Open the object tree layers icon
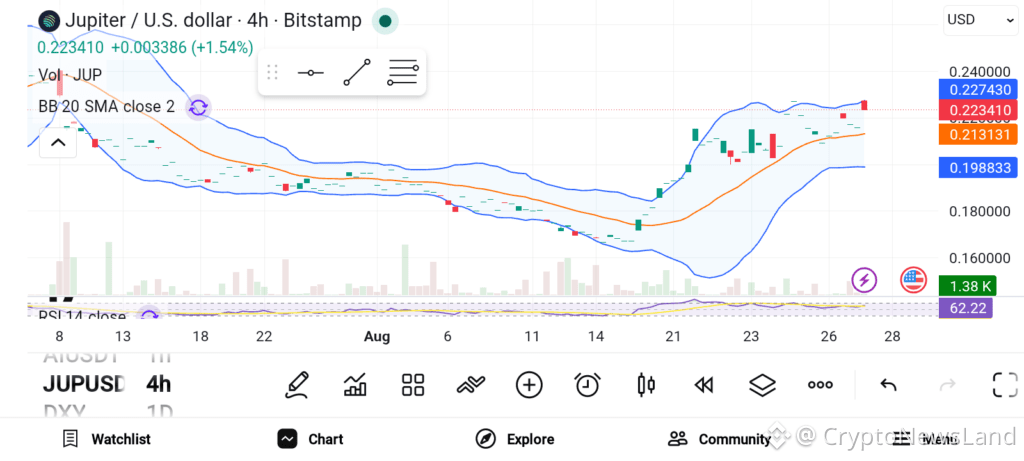The image size is (1024, 461). pyautogui.click(x=761, y=385)
